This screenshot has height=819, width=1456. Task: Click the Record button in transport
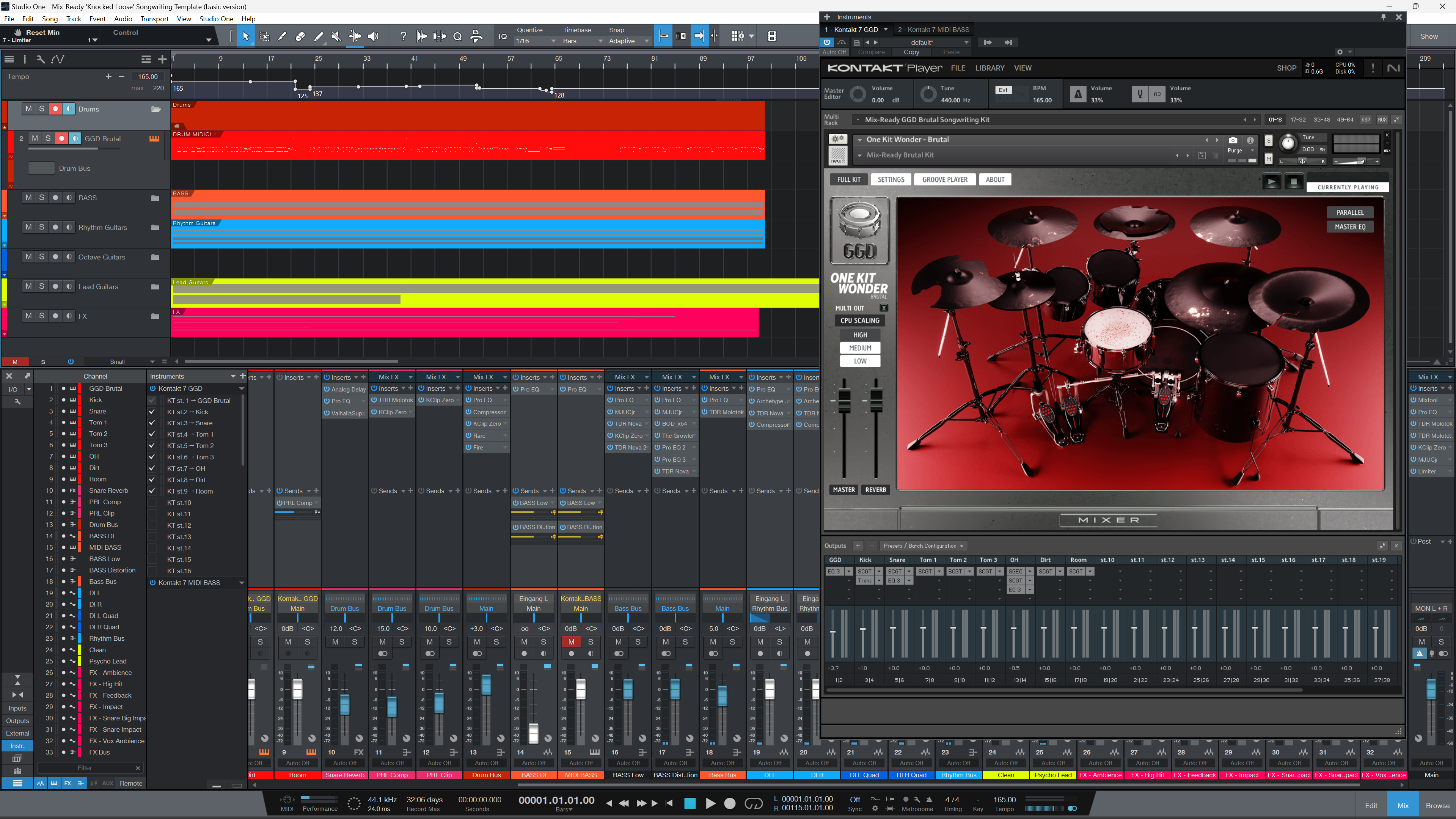pos(730,803)
